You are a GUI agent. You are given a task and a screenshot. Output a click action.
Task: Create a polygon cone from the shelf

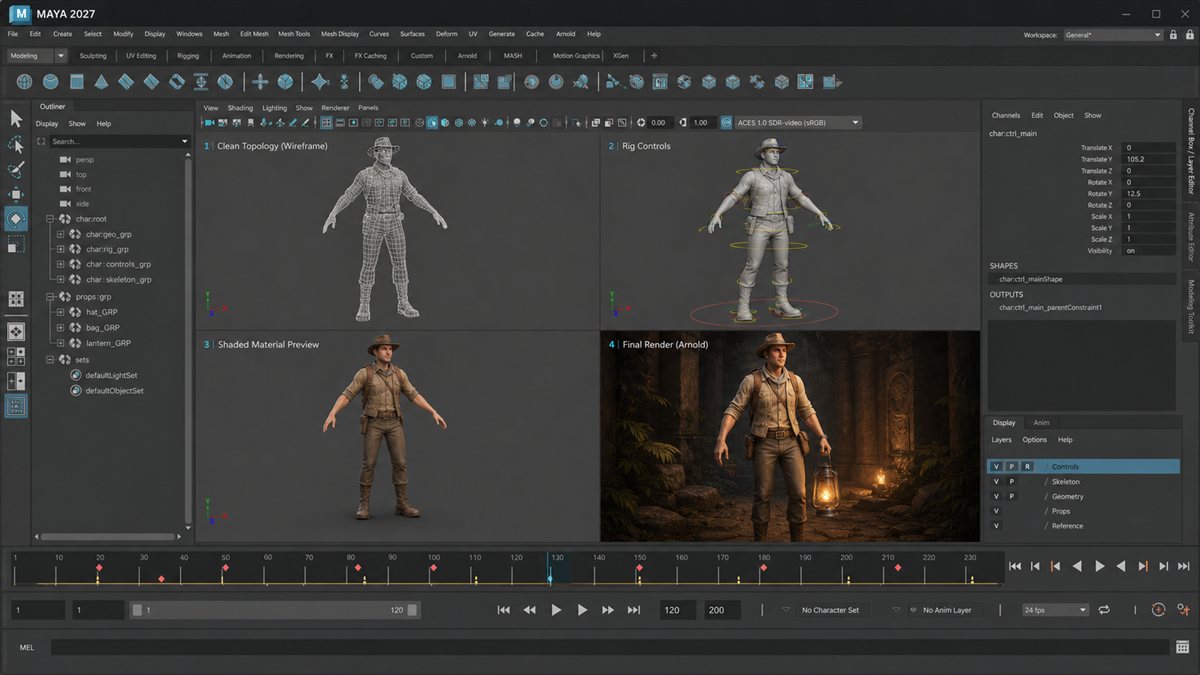tap(102, 81)
